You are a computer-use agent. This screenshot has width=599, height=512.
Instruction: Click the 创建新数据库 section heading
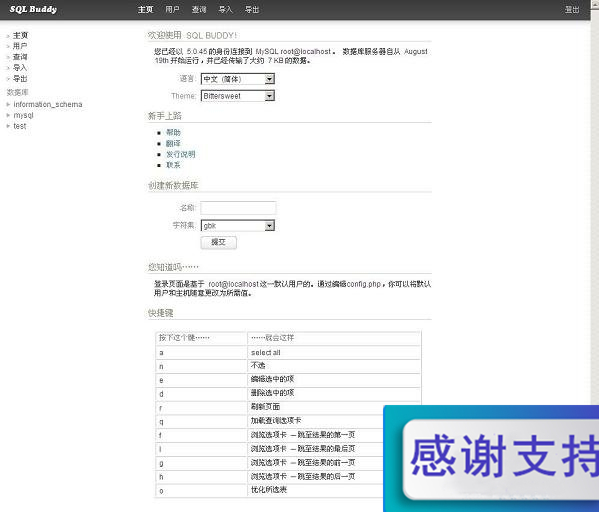click(x=173, y=185)
